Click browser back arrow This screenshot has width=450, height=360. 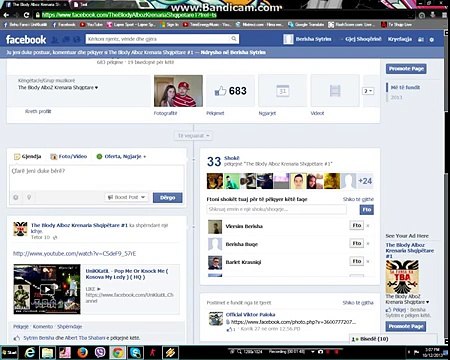point(6,15)
